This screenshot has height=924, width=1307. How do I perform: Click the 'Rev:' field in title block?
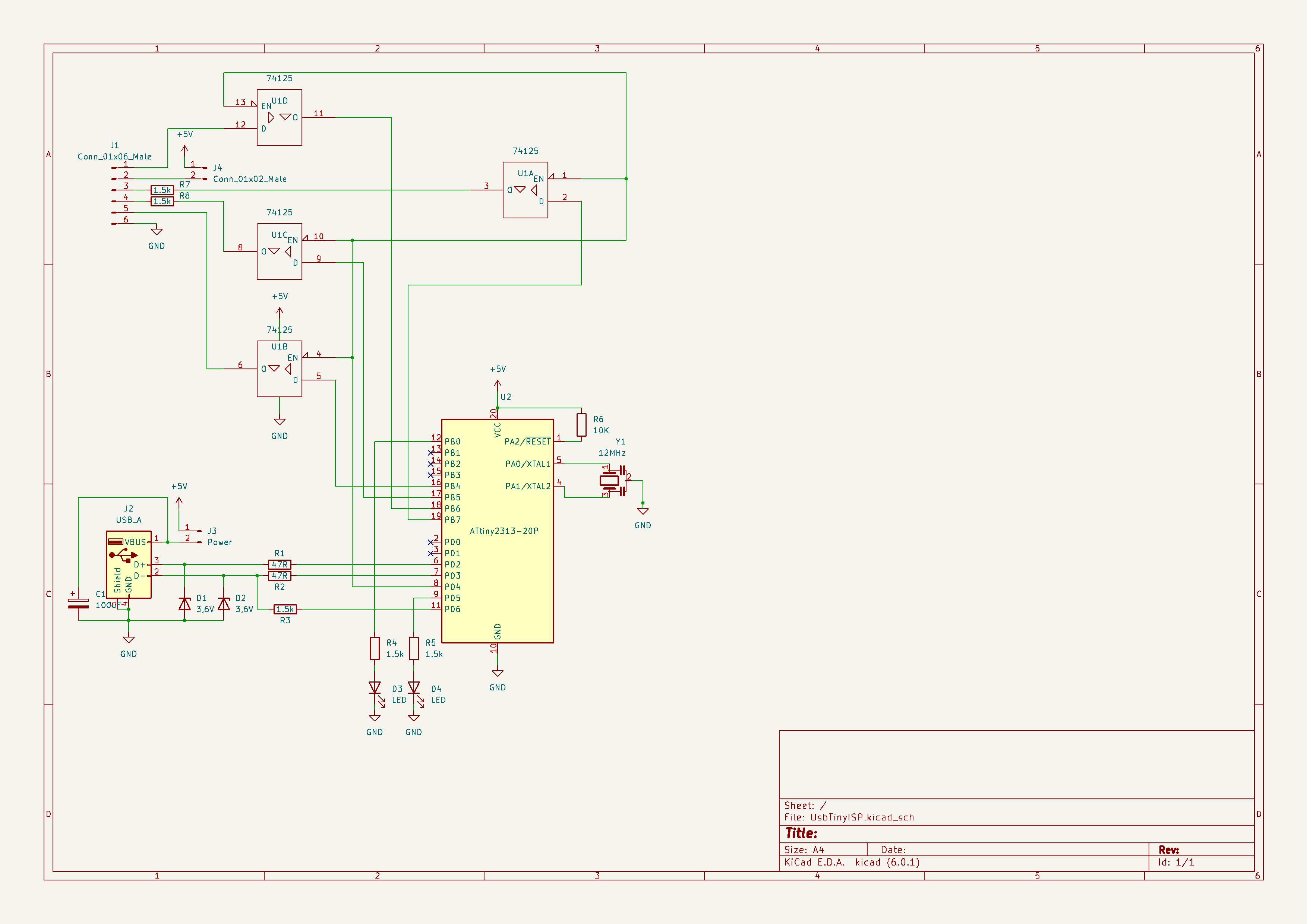point(1169,849)
